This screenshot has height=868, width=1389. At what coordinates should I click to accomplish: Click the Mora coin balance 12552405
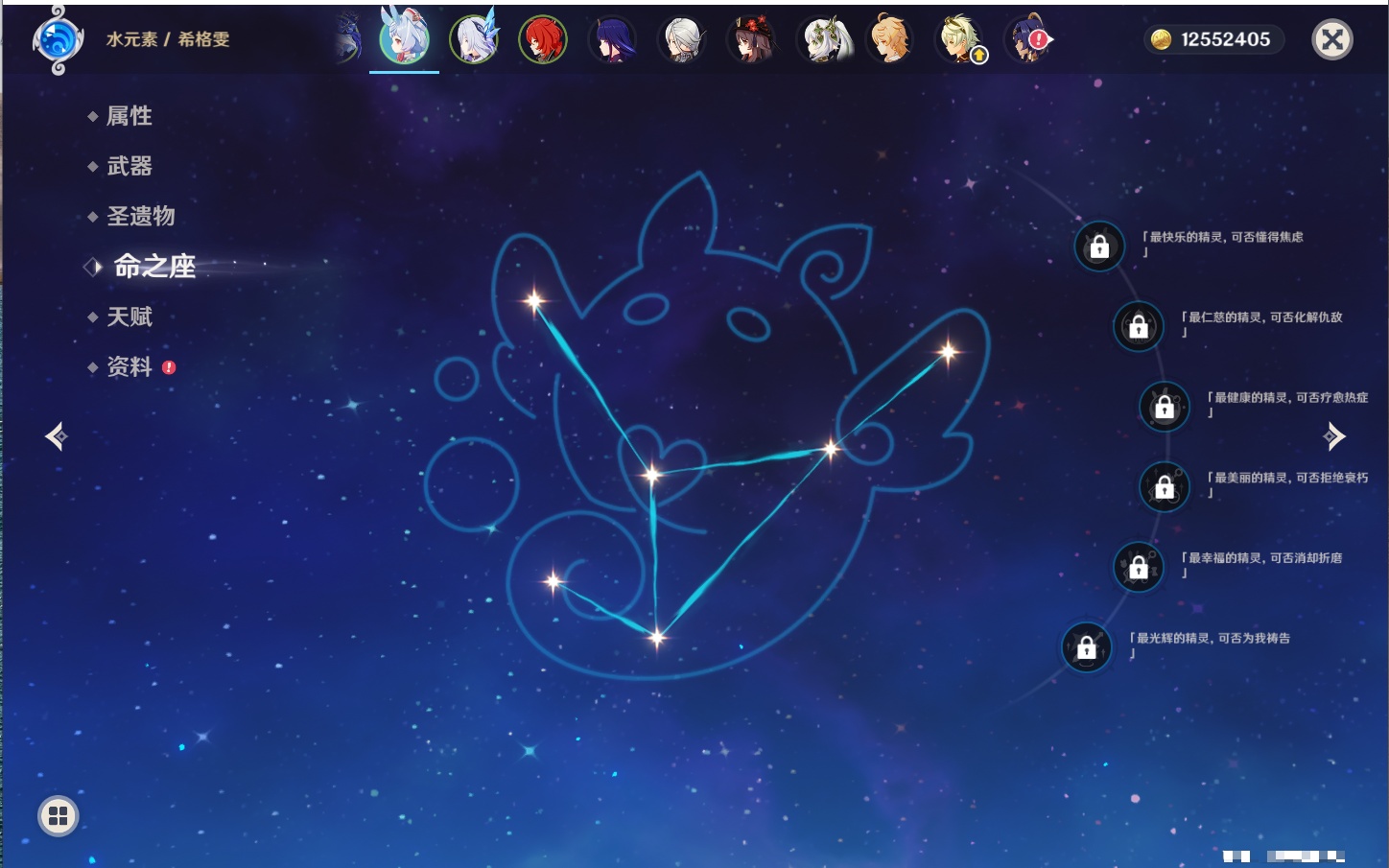pos(1213,39)
